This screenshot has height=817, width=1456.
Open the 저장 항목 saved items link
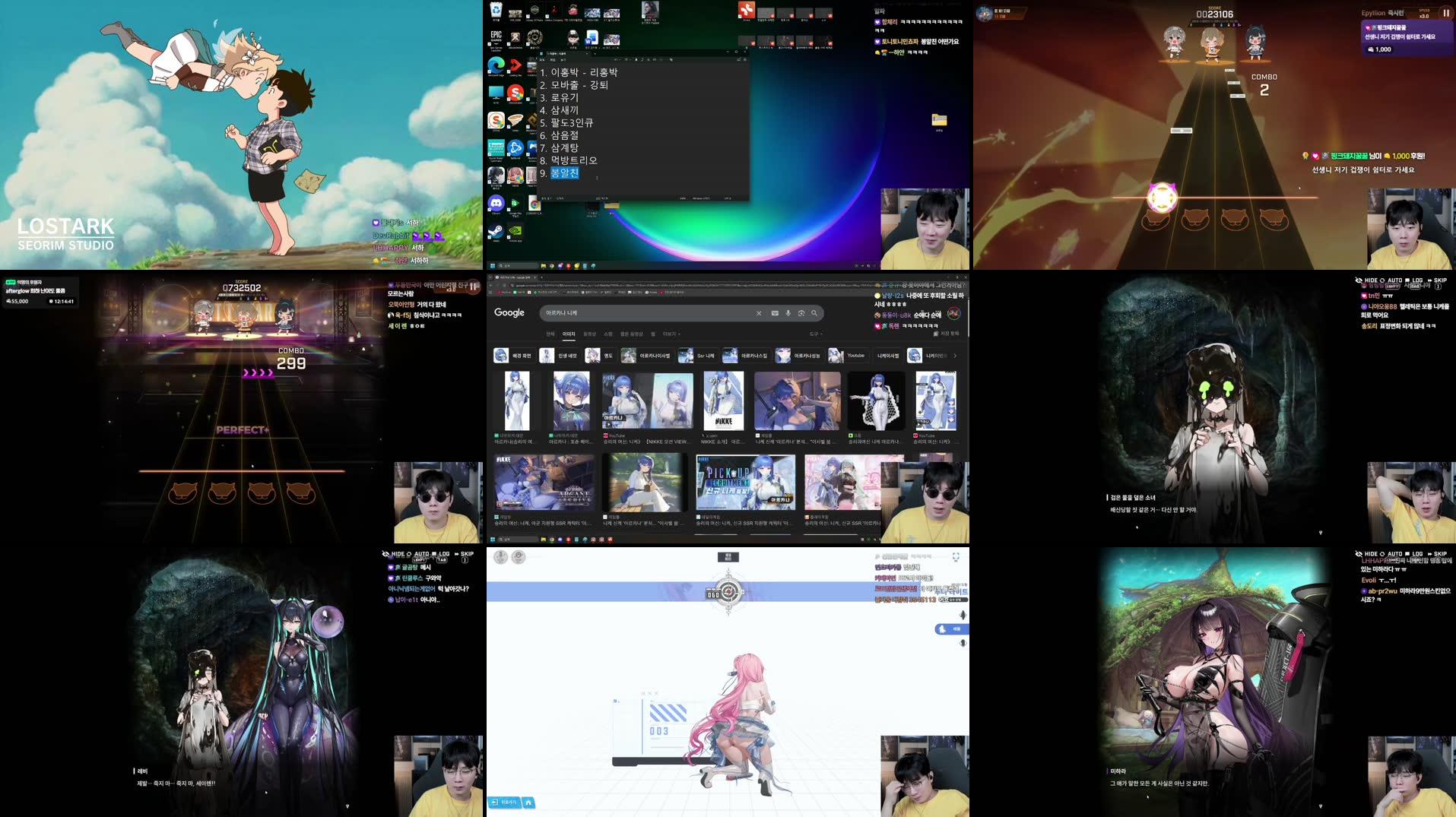coord(946,334)
